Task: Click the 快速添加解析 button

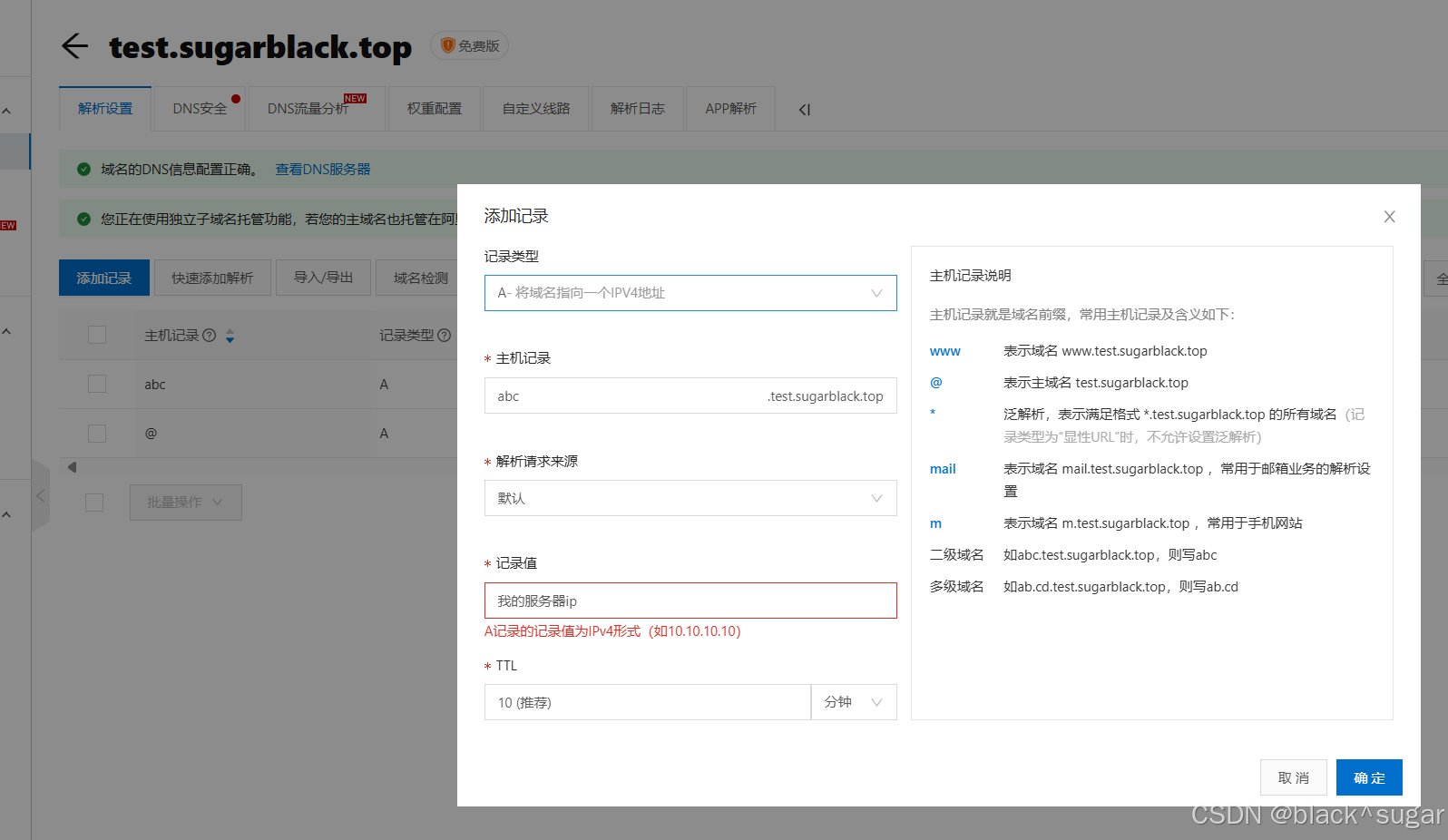Action: 212,278
